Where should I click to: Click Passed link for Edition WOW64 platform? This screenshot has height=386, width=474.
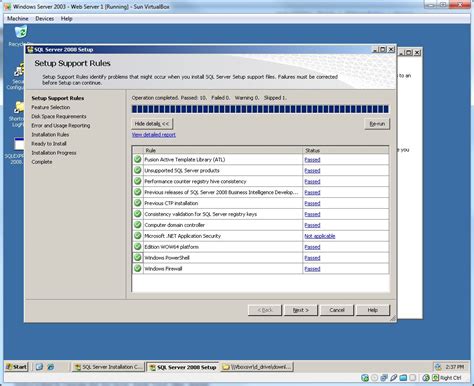coord(312,247)
